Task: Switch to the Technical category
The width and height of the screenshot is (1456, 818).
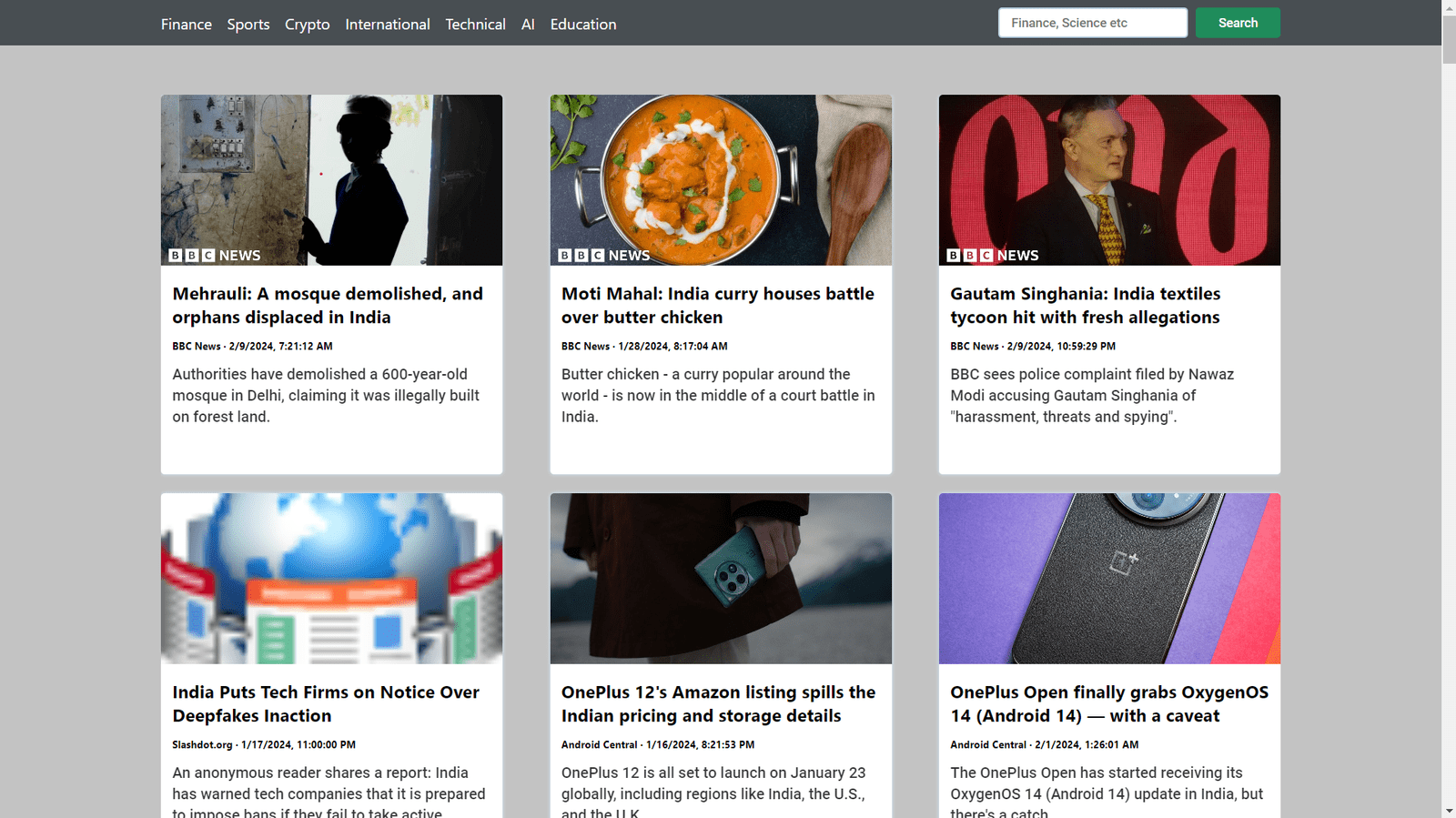Action: point(475,25)
